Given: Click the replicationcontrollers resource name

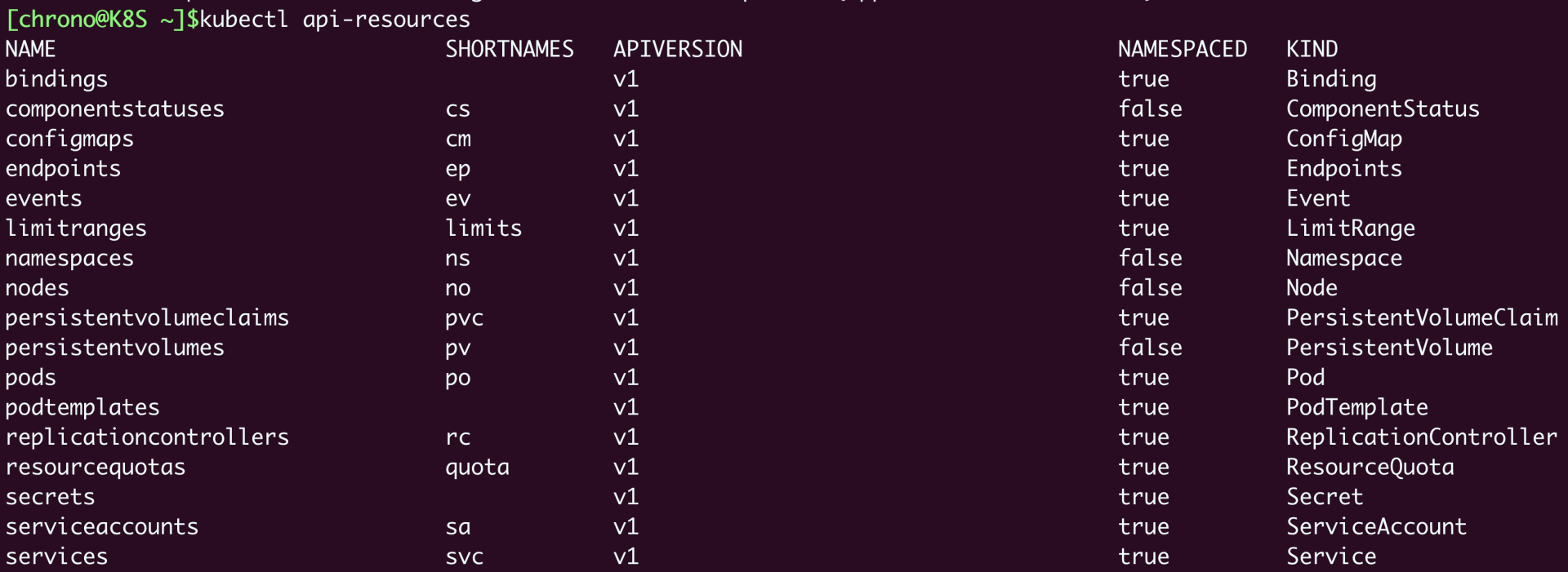Looking at the screenshot, I should click(147, 437).
